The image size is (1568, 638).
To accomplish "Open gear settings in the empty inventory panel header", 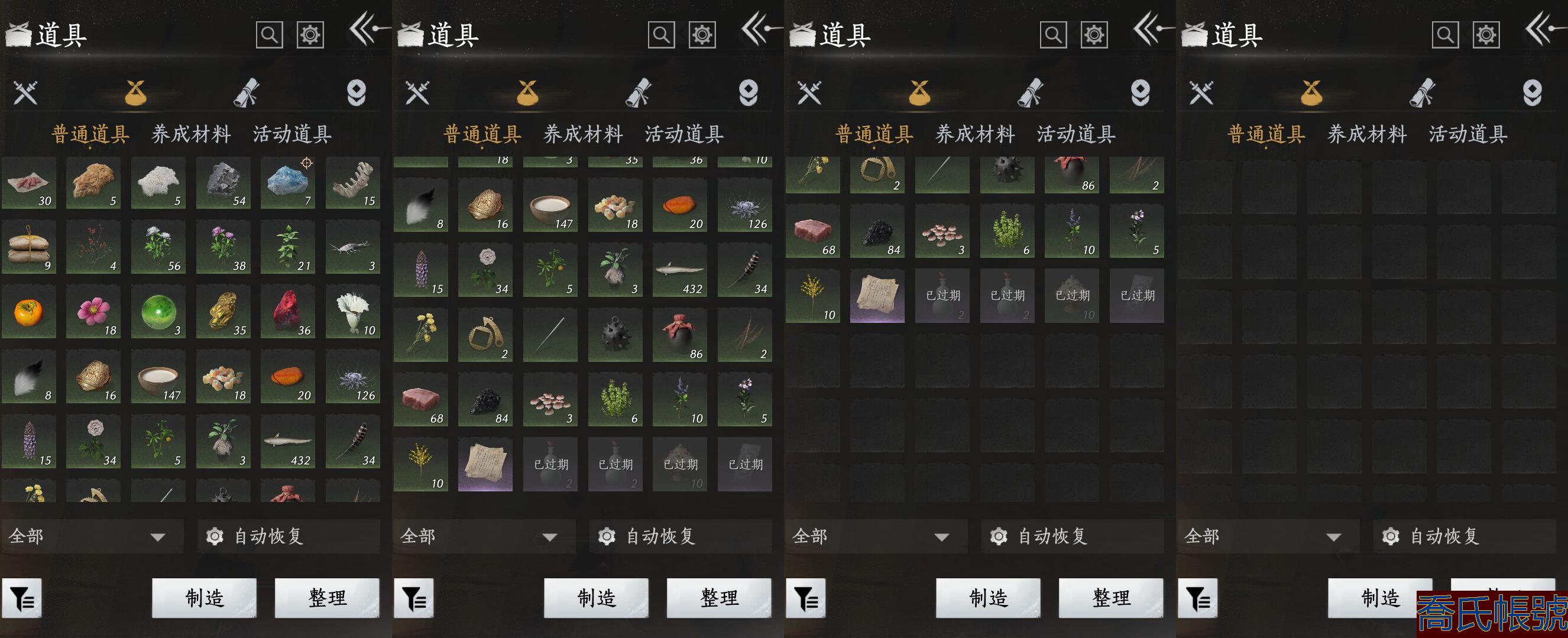I will [1486, 35].
